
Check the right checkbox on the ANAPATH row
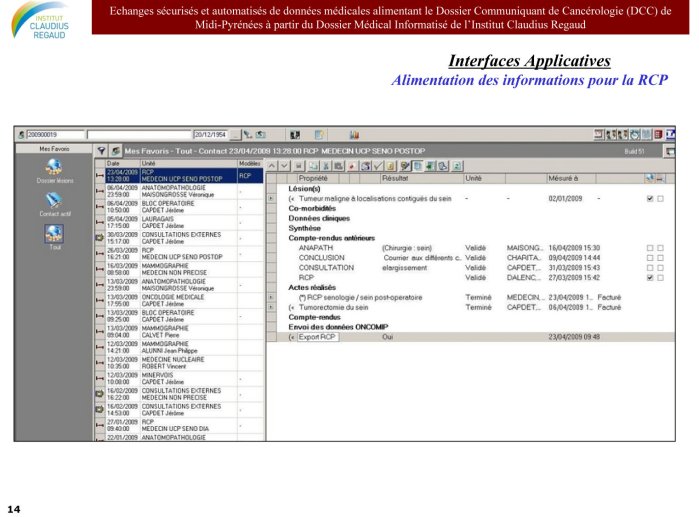(x=661, y=248)
